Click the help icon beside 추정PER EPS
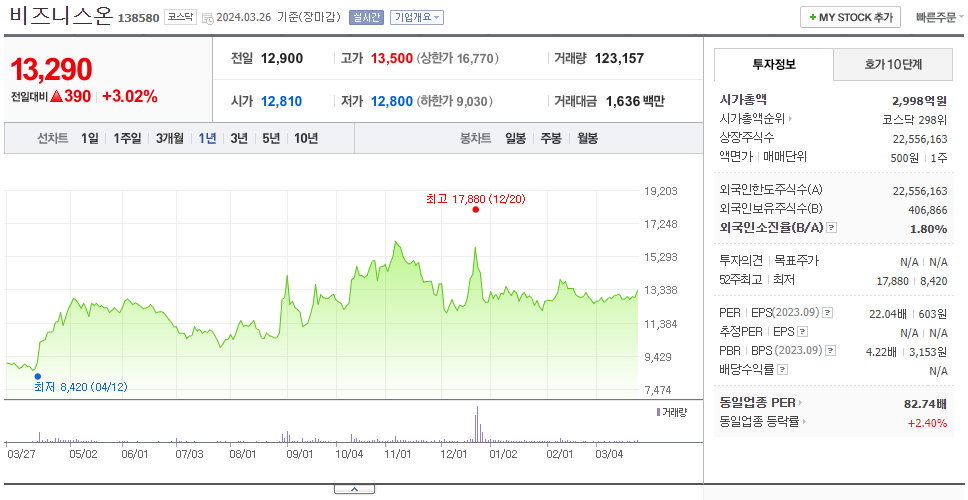 tap(803, 332)
